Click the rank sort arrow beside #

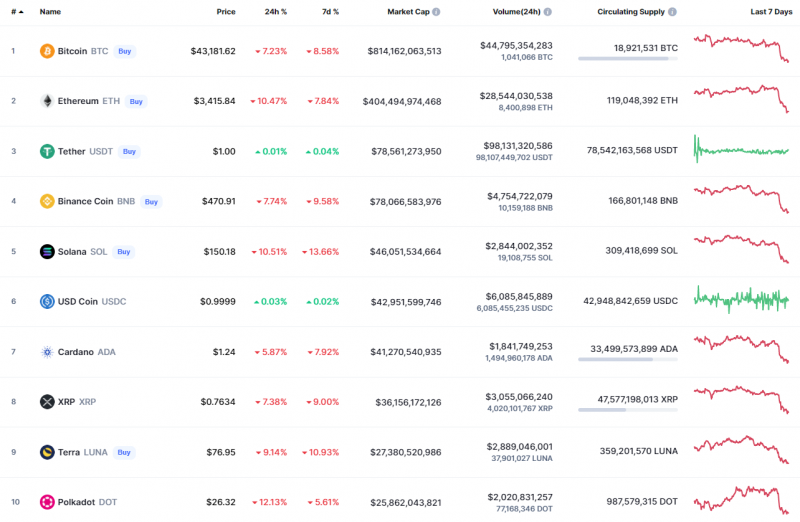[21, 12]
